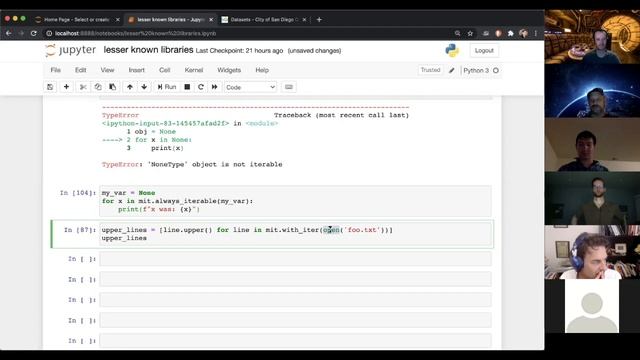
Task: Copy selected cells with the toolbar icon
Action: pyautogui.click(x=98, y=87)
